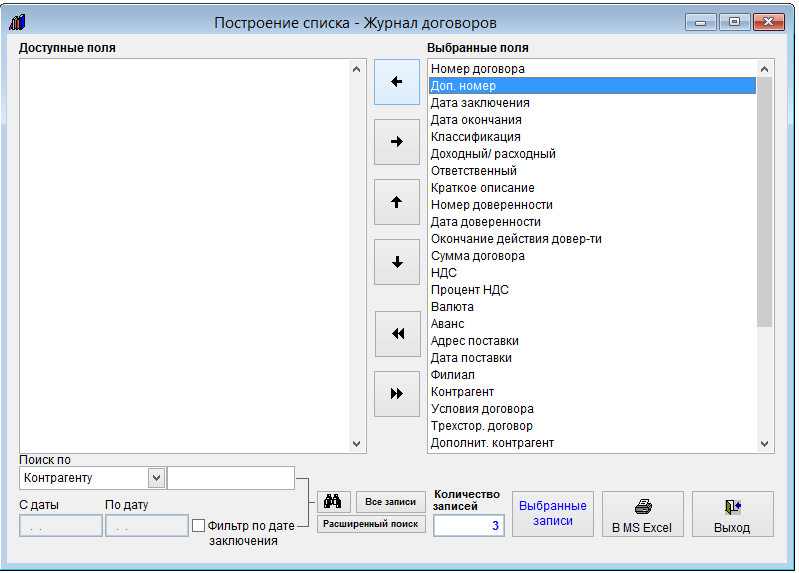Click the double left arrow button
This screenshot has width=799, height=573.
coord(397,334)
